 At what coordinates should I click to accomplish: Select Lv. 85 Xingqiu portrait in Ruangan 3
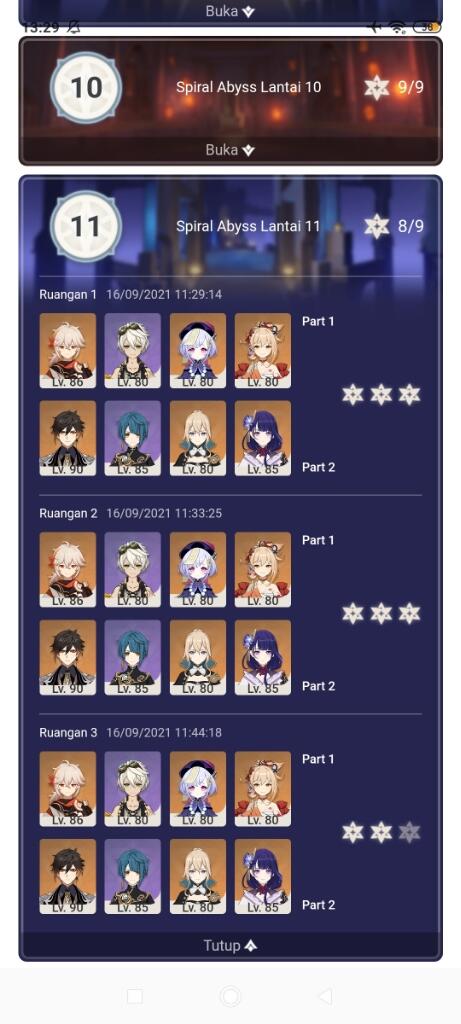(x=133, y=876)
